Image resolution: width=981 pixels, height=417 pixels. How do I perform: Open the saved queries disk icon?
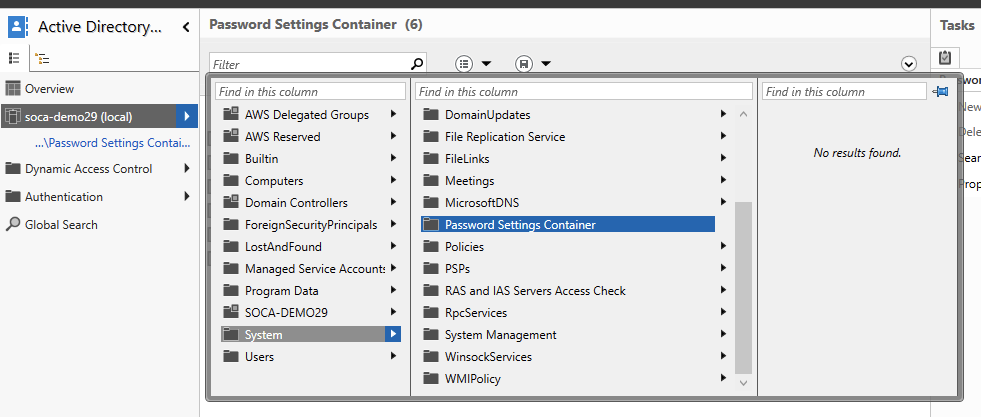tap(523, 64)
